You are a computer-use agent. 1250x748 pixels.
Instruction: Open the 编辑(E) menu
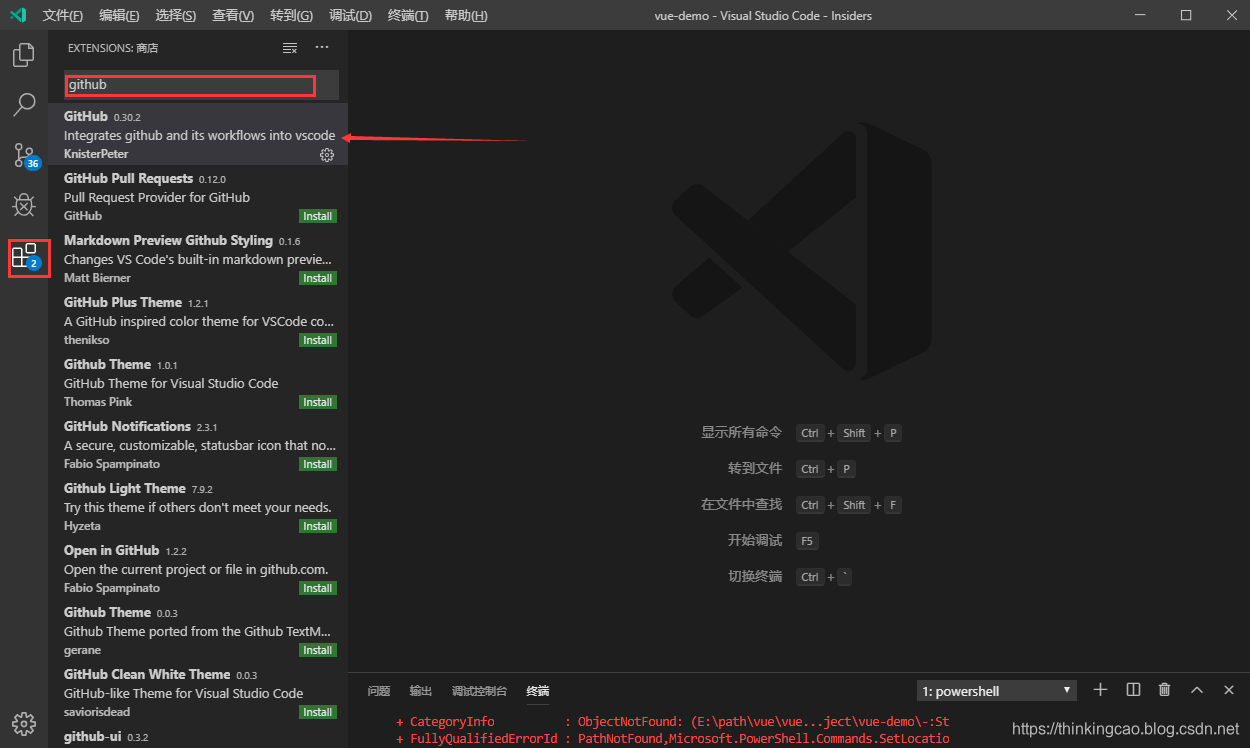[x=120, y=16]
